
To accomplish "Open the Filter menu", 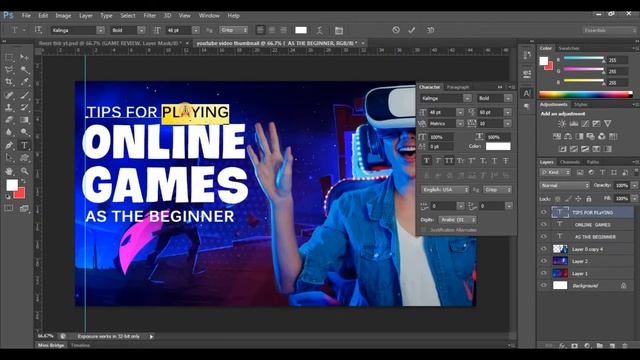I will tap(149, 16).
